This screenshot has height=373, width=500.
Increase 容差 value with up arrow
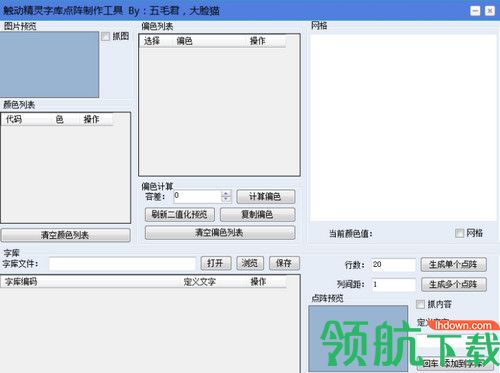226,194
